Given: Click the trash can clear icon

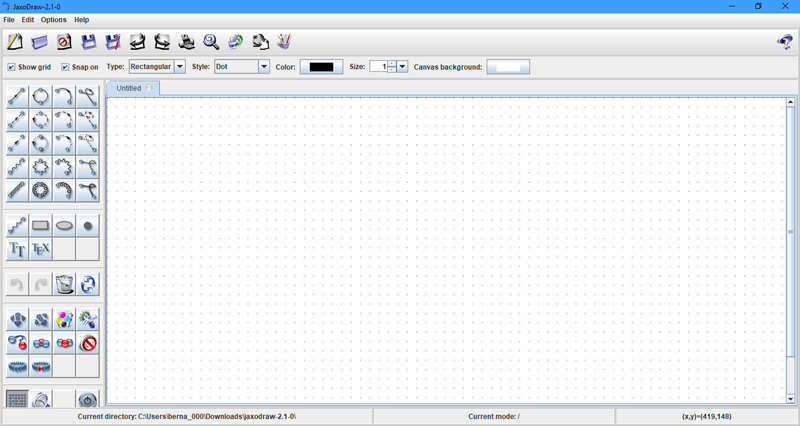Looking at the screenshot, I should (65, 285).
